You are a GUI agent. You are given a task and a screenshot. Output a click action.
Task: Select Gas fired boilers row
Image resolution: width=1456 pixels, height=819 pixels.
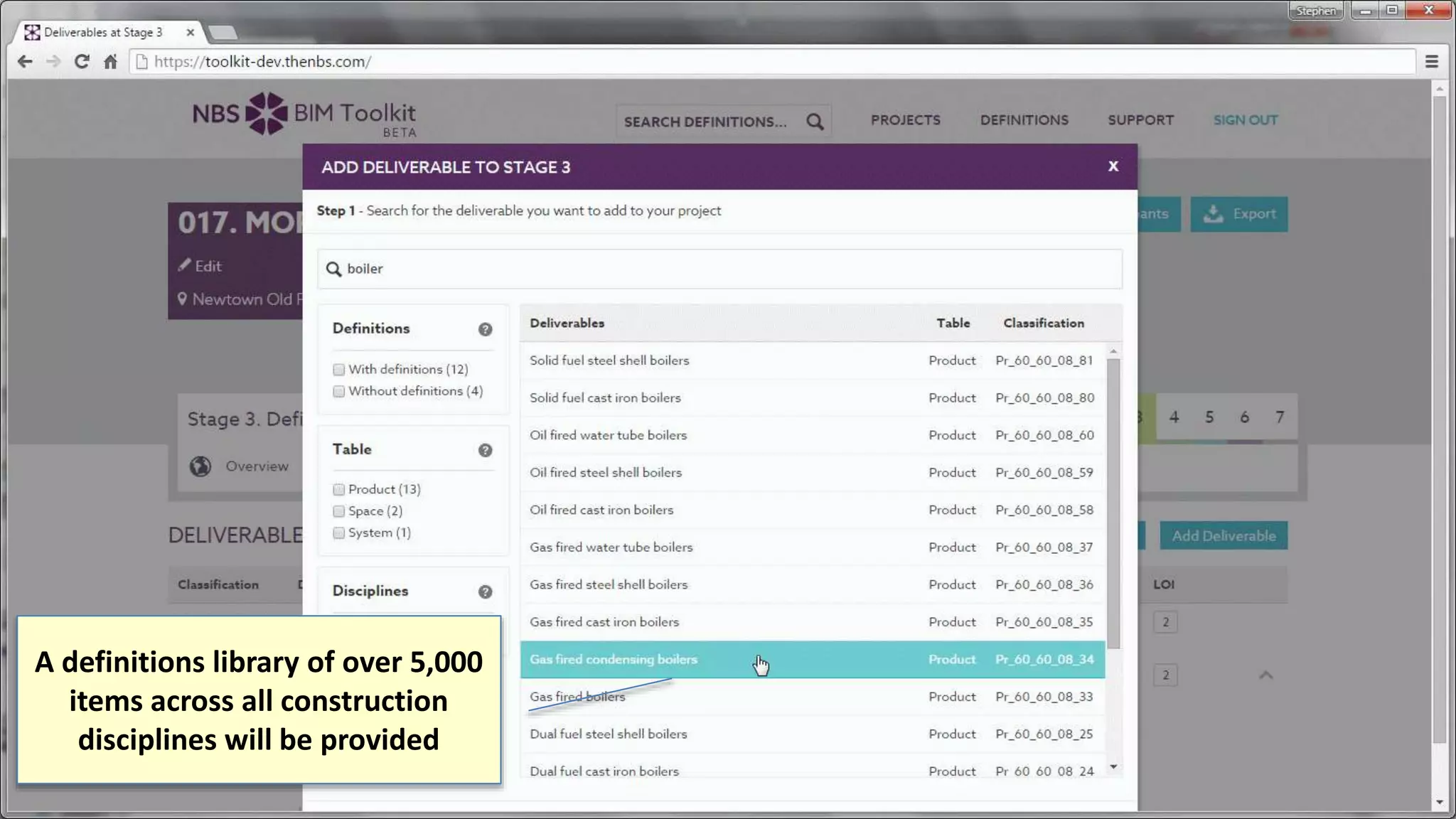(813, 697)
